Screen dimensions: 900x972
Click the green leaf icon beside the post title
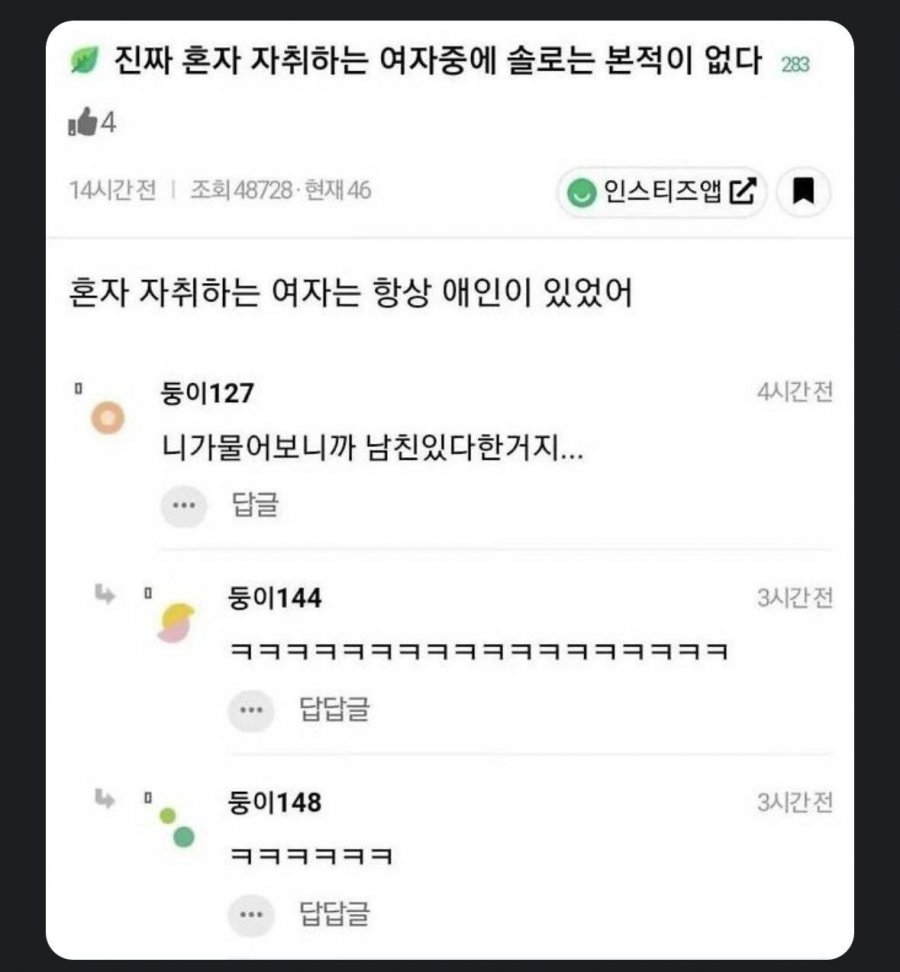[82, 64]
